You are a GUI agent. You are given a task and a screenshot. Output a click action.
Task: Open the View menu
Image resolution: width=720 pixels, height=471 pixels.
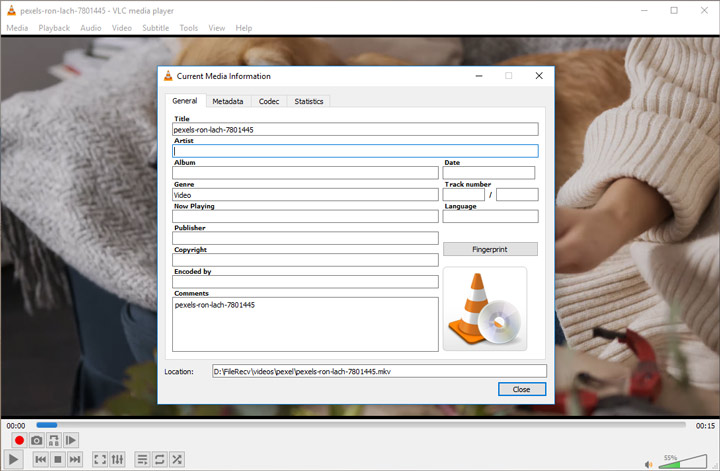pyautogui.click(x=217, y=28)
